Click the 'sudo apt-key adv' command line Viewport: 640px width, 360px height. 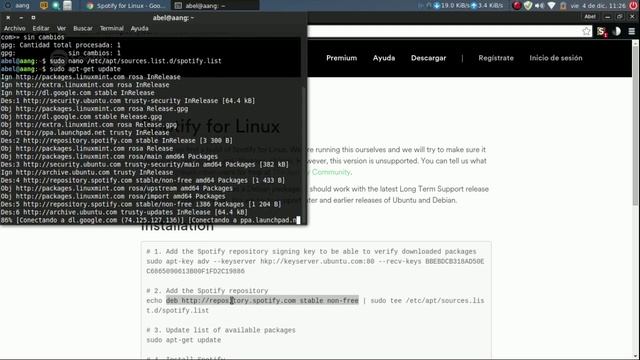(315, 262)
